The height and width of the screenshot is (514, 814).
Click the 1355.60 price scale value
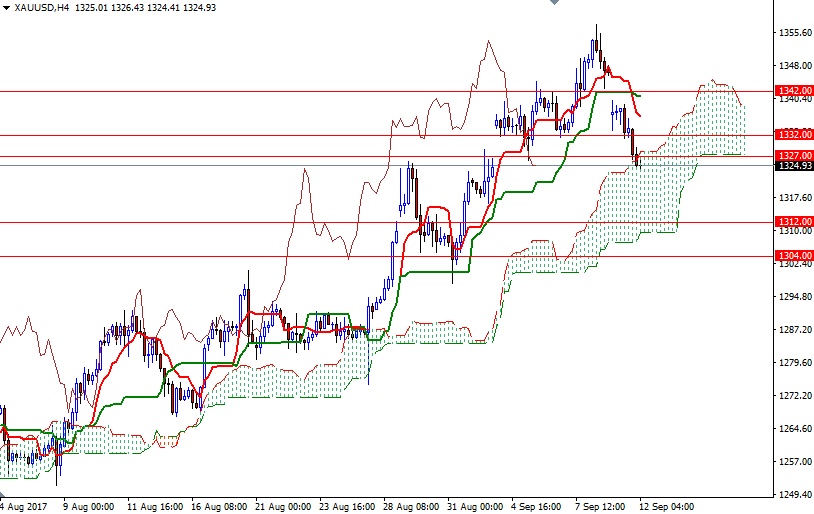(x=793, y=33)
